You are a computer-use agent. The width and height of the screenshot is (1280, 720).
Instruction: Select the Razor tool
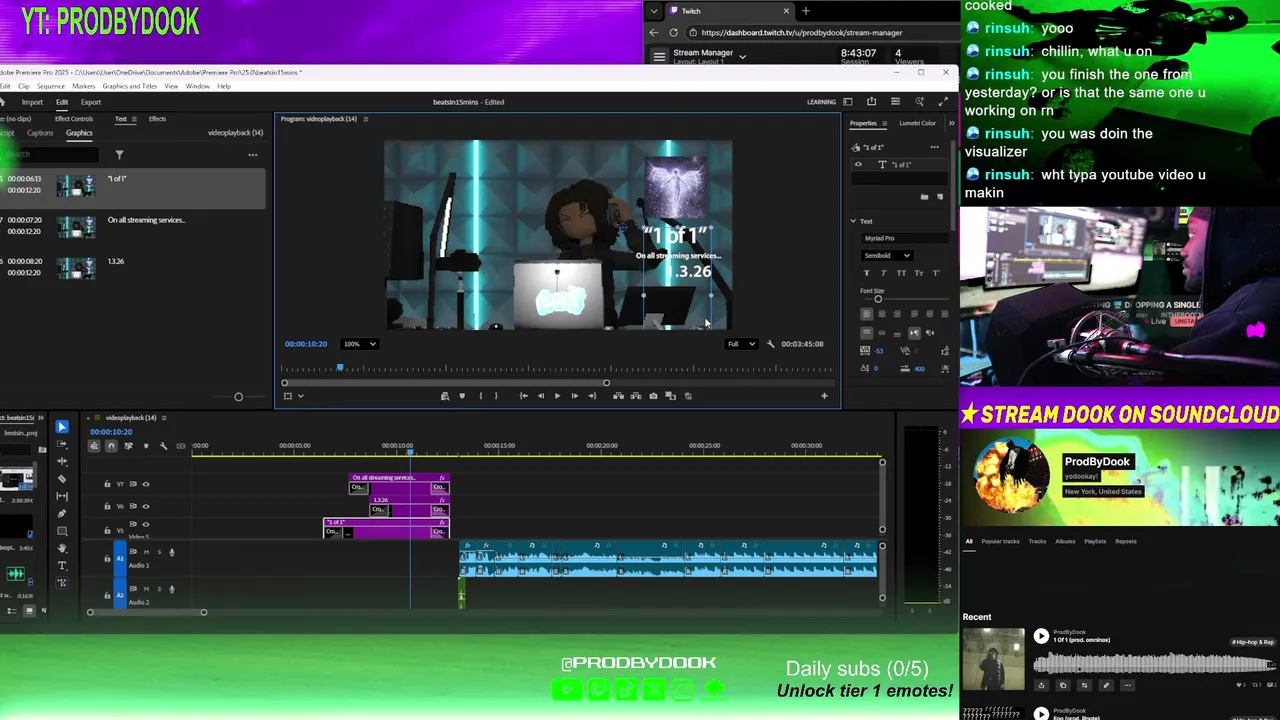62,478
